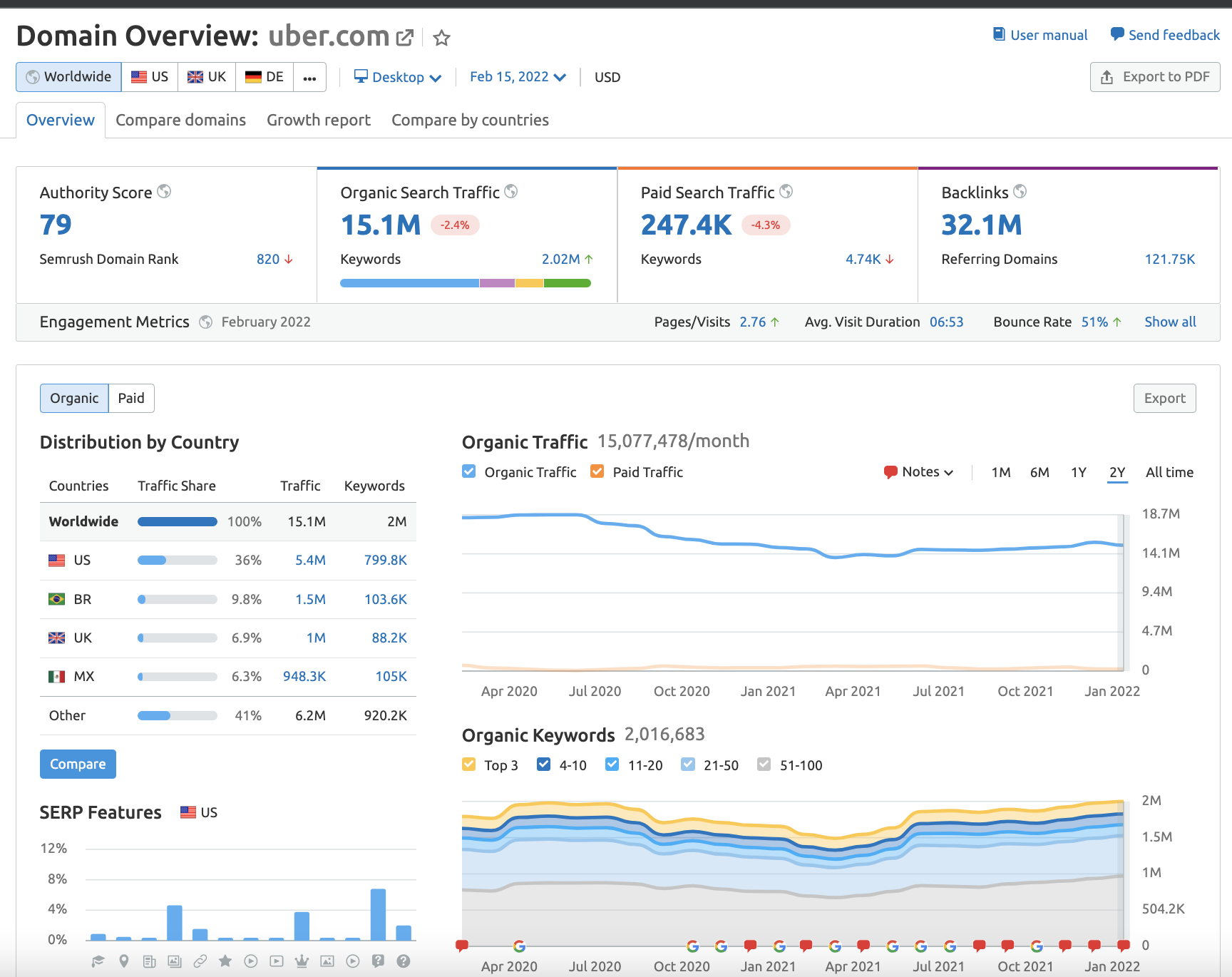The height and width of the screenshot is (977, 1232).
Task: Expand the Notes dropdown
Action: pyautogui.click(x=918, y=471)
